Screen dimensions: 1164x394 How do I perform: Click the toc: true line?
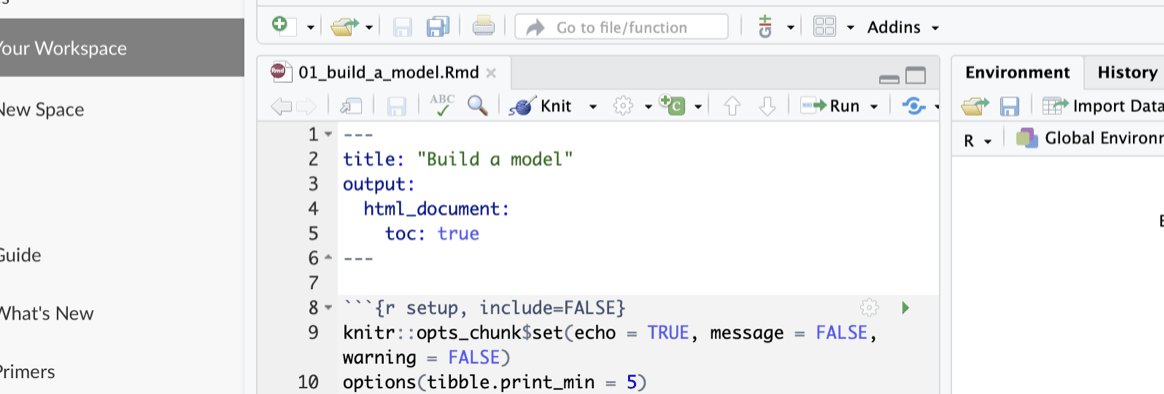(432, 234)
